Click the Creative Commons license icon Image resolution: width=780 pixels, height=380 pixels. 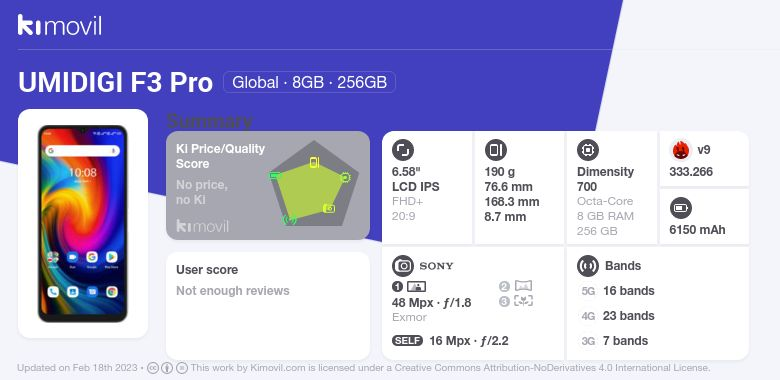(x=153, y=368)
